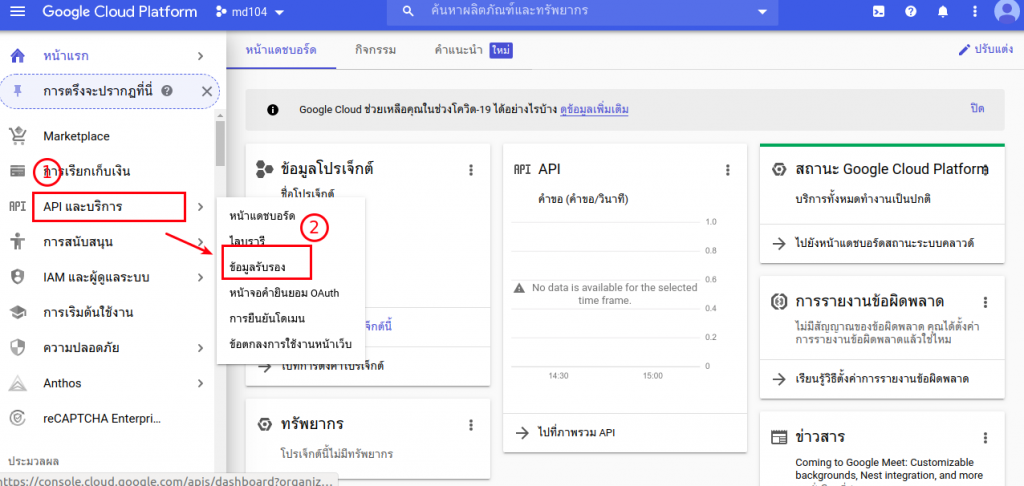
Task: Expand การสนับสนุน submenu chevron
Action: click(x=201, y=242)
